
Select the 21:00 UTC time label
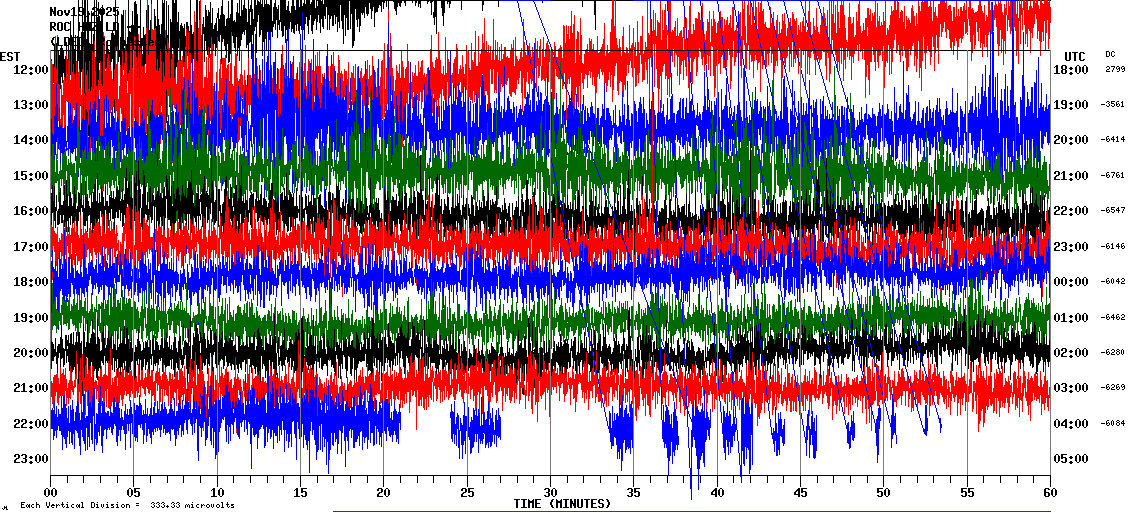1071,176
